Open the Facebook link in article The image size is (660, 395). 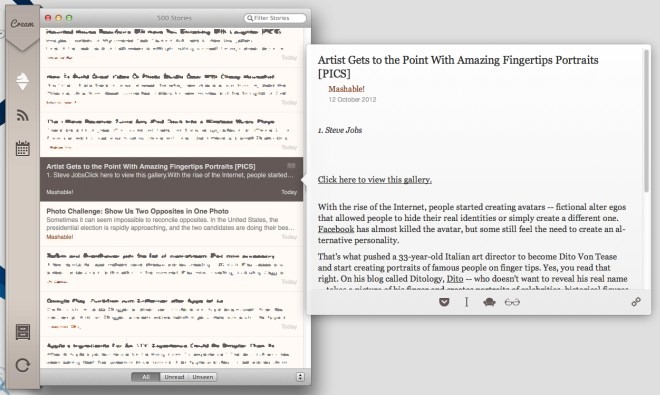[x=336, y=229]
